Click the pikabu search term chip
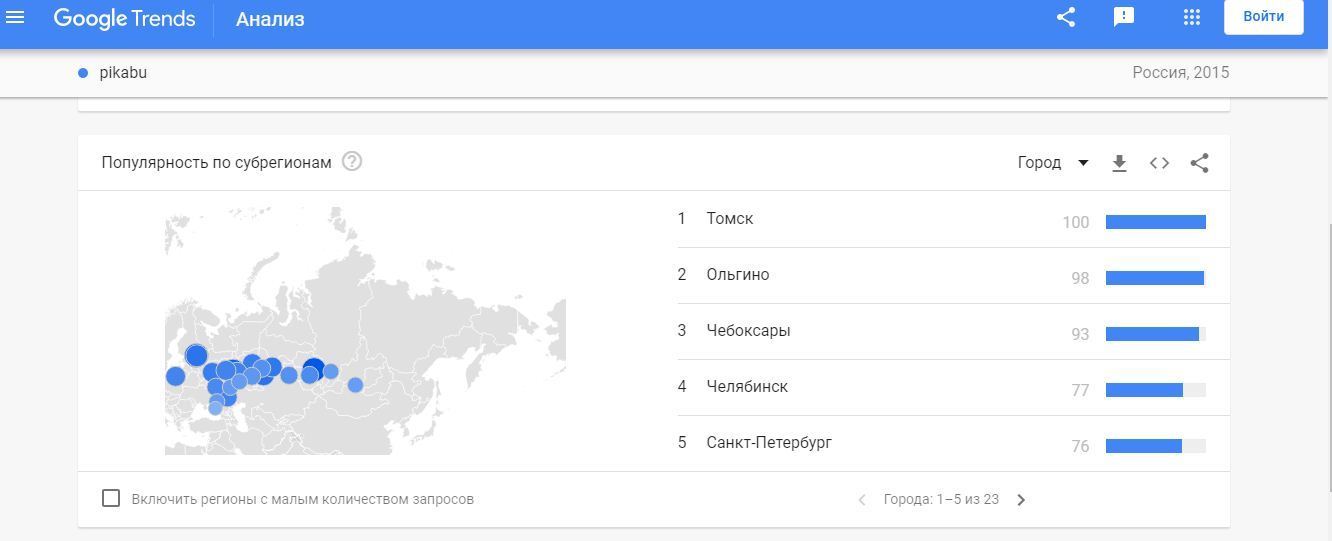 point(122,73)
